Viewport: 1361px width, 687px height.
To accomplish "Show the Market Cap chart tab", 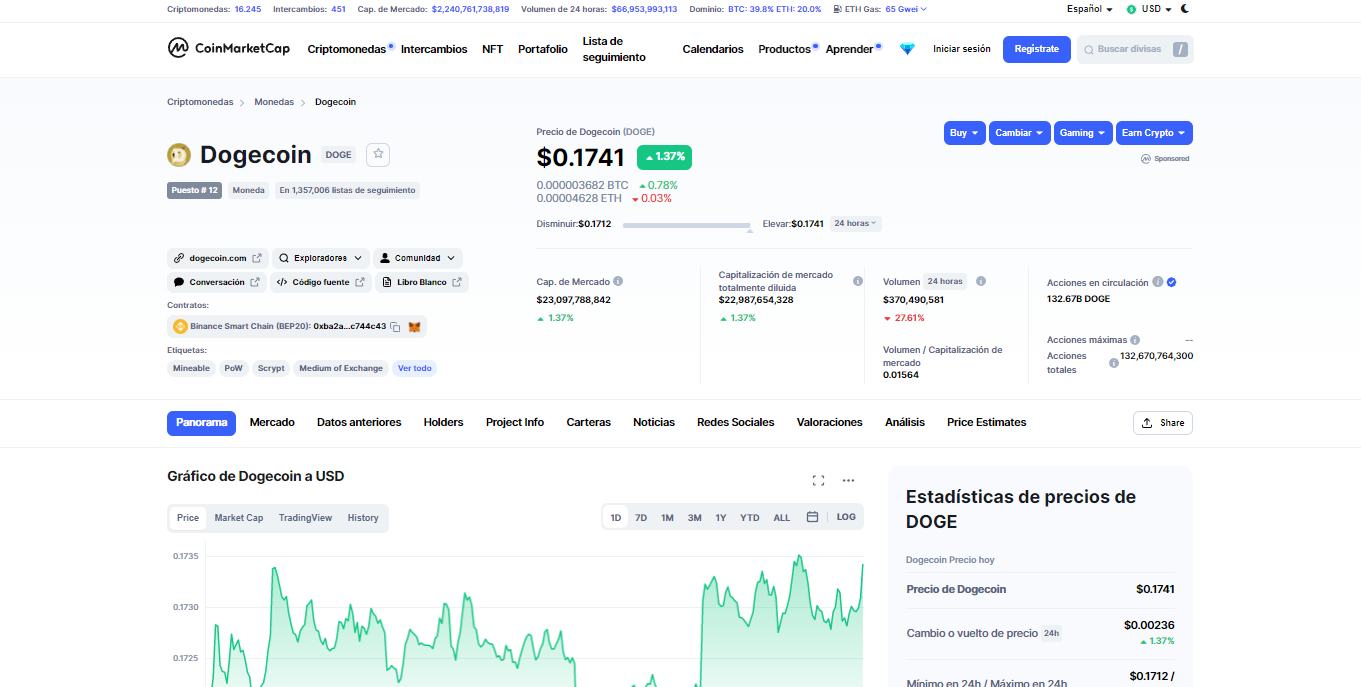I will pos(239,518).
